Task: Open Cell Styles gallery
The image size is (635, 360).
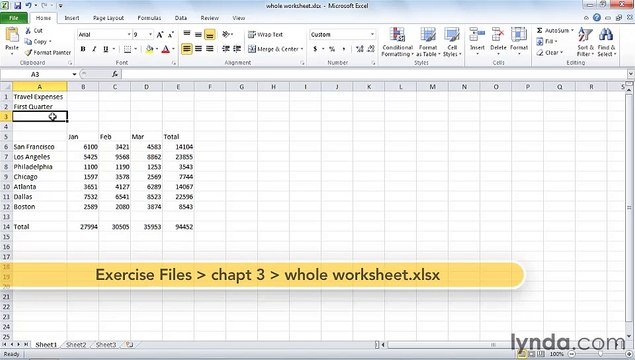Action: click(452, 42)
